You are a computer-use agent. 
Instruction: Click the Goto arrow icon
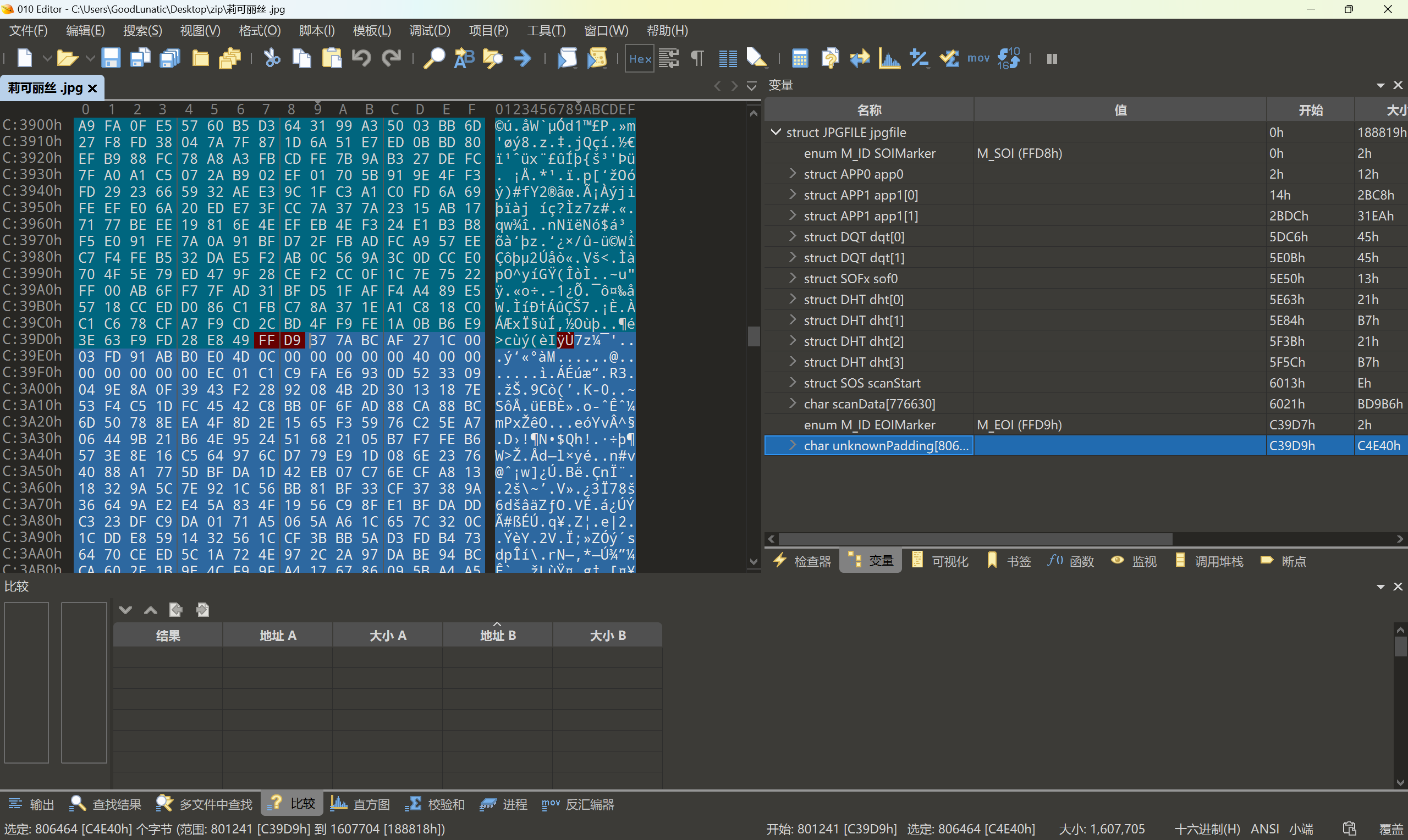coord(522,58)
